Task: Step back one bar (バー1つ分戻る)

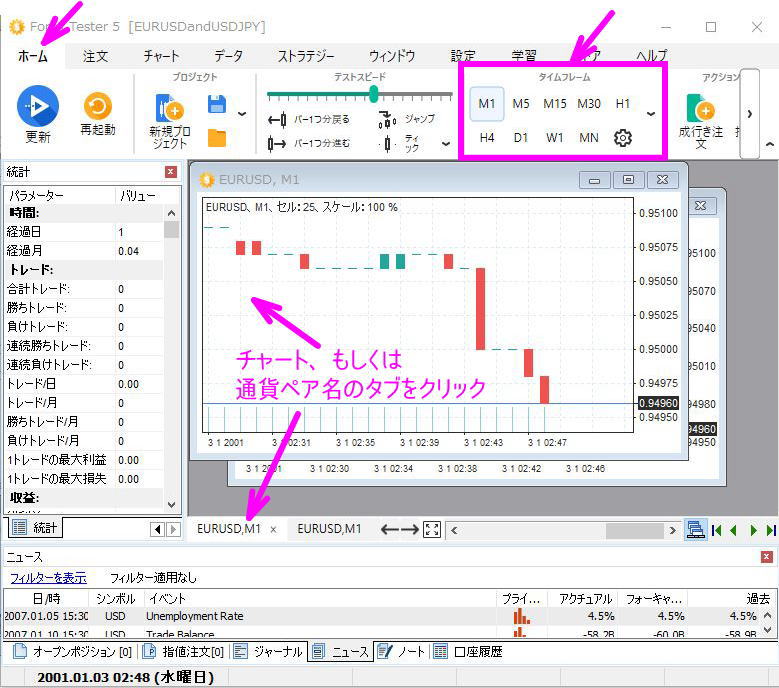Action: [x=309, y=120]
